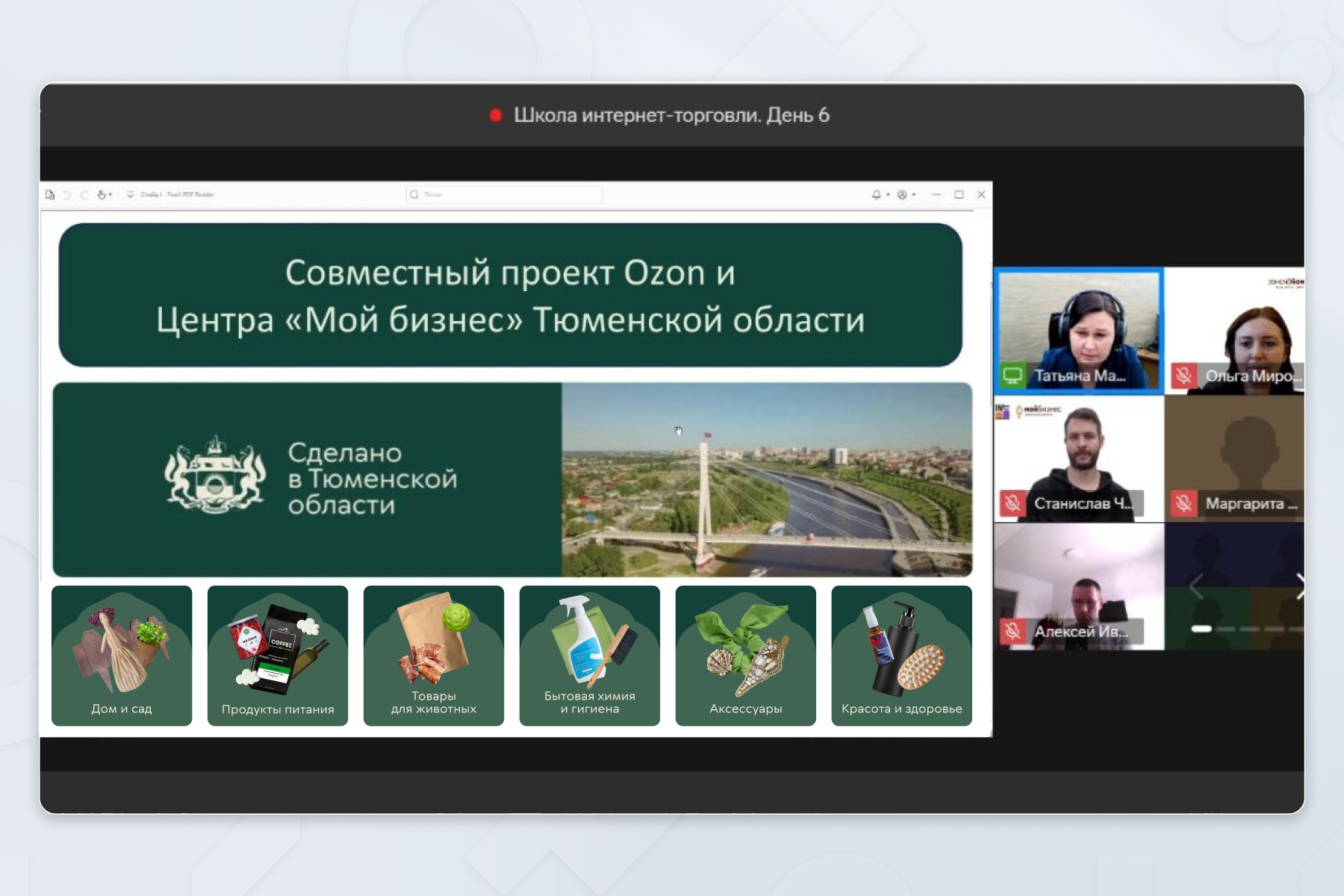Click name label Ольга Миро...
The image size is (1344, 896).
(1254, 376)
